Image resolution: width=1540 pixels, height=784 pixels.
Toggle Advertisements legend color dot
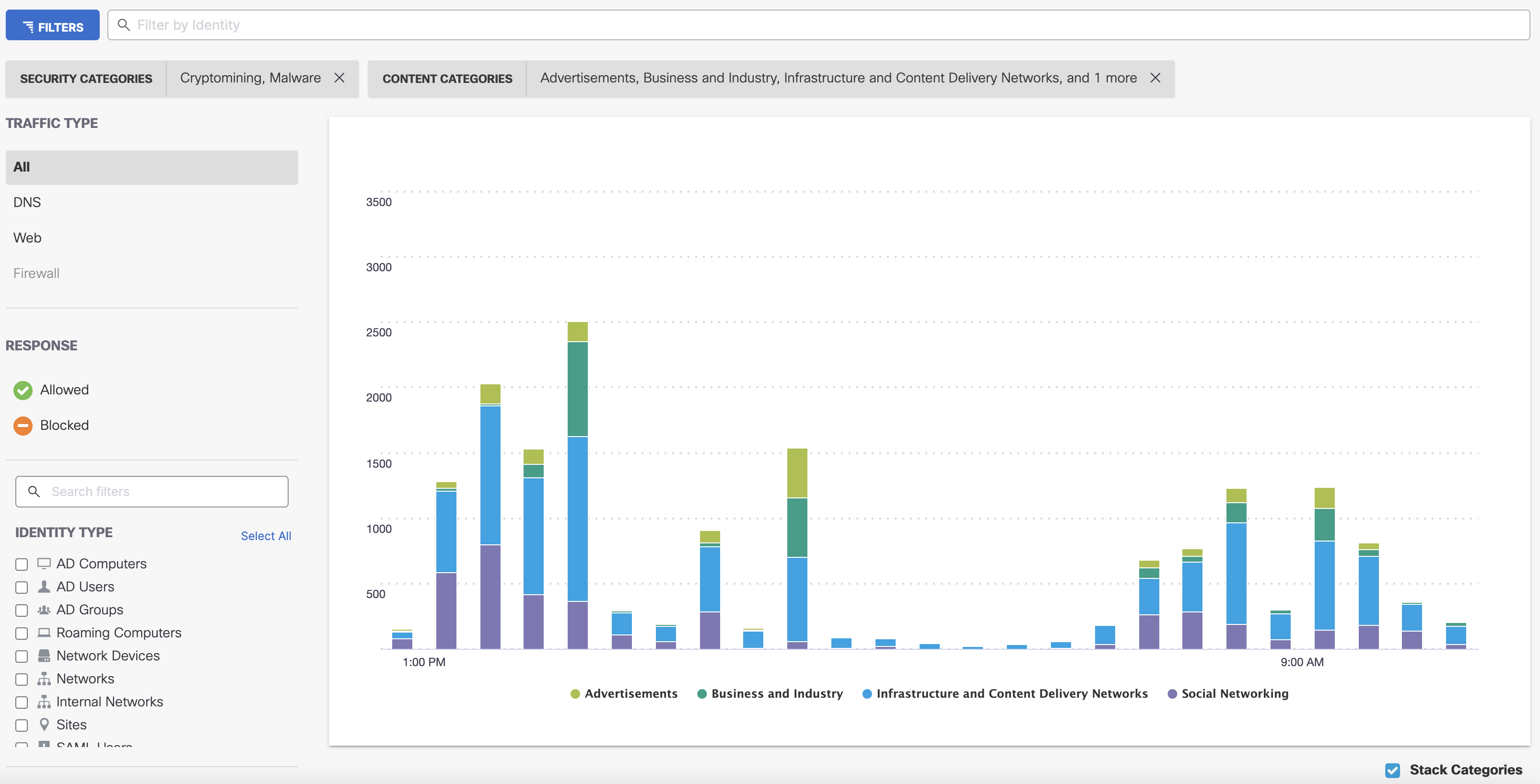coord(575,694)
